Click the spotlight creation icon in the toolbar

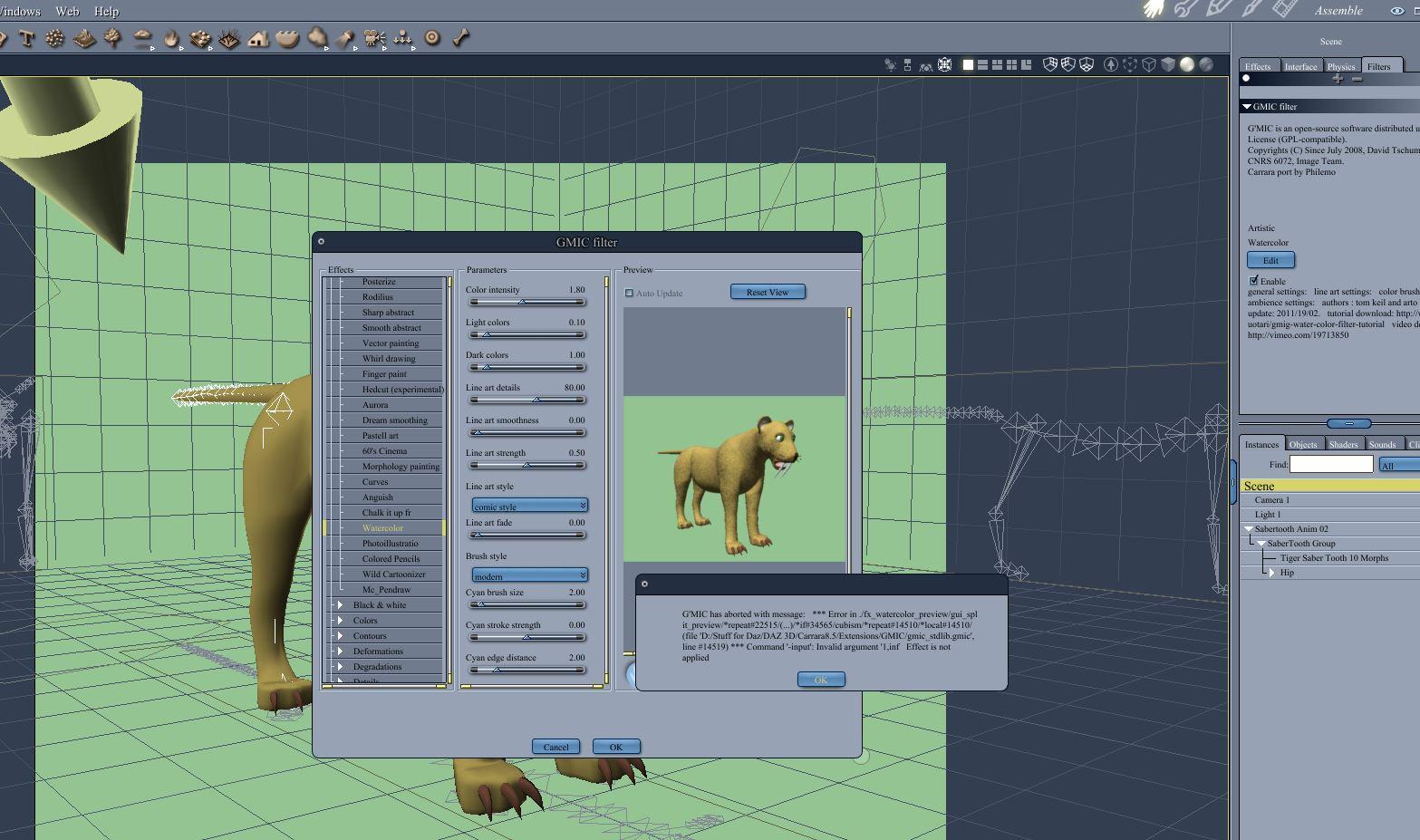pyautogui.click(x=343, y=38)
